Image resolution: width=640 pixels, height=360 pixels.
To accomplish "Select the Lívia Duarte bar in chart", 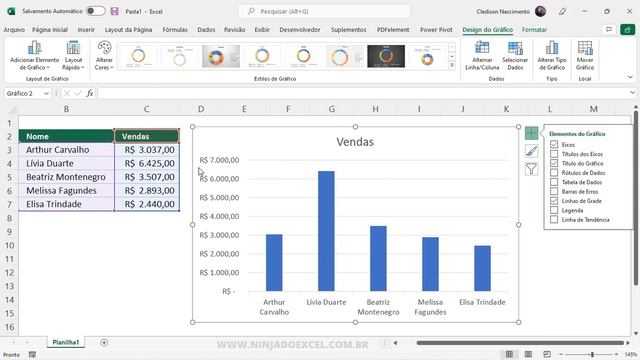I will point(326,231).
